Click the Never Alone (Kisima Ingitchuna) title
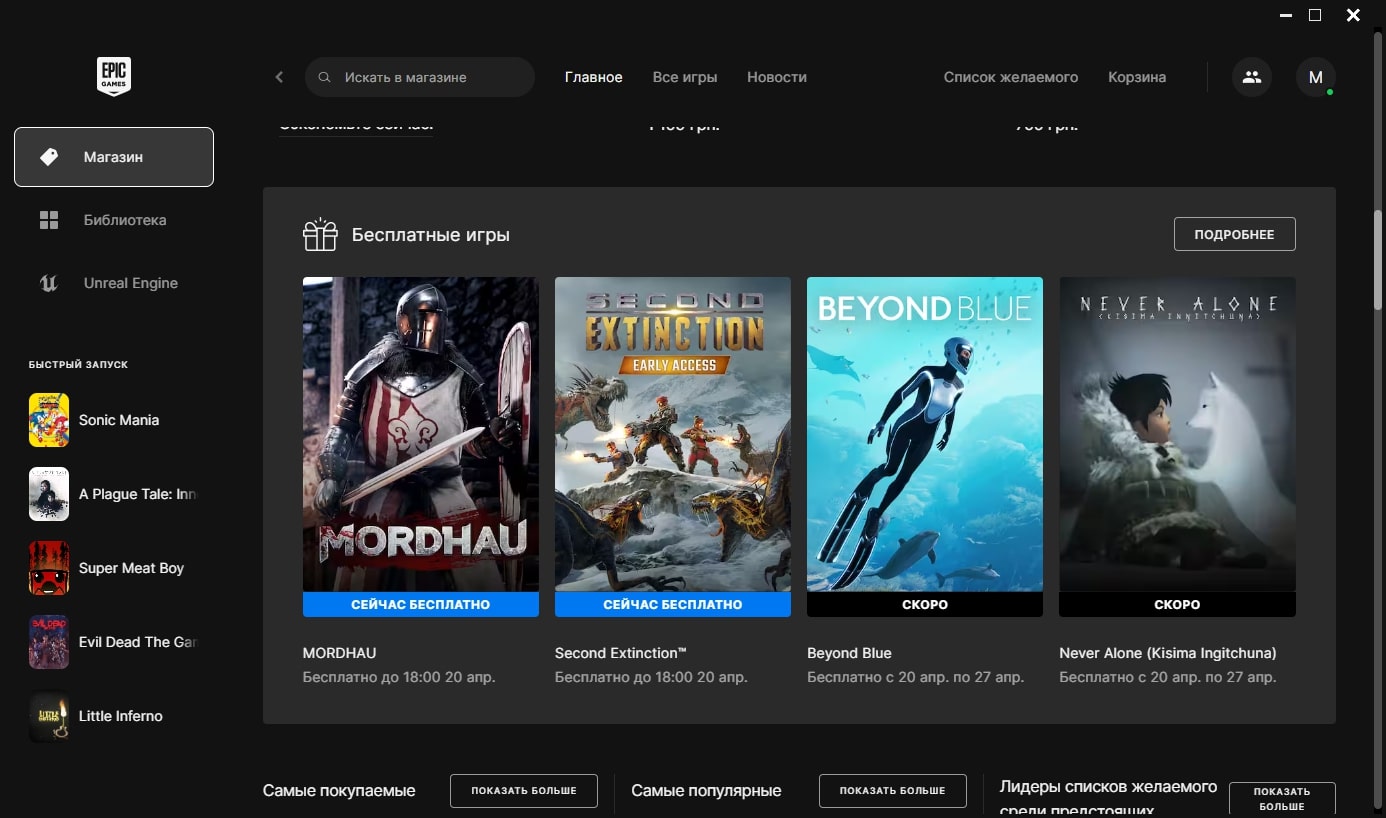The image size is (1386, 818). click(1168, 653)
